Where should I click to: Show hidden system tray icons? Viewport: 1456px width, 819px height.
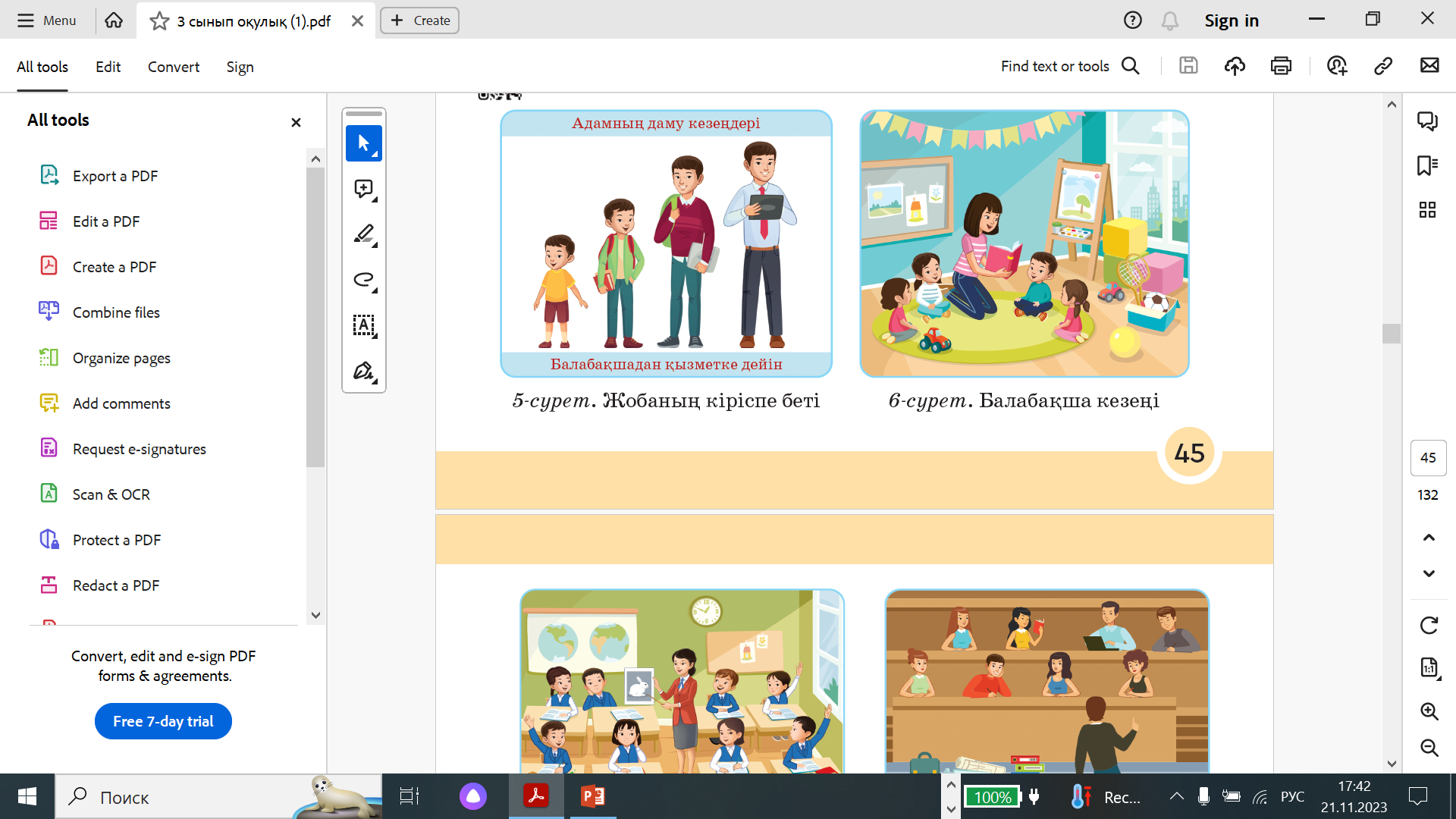(x=1176, y=796)
